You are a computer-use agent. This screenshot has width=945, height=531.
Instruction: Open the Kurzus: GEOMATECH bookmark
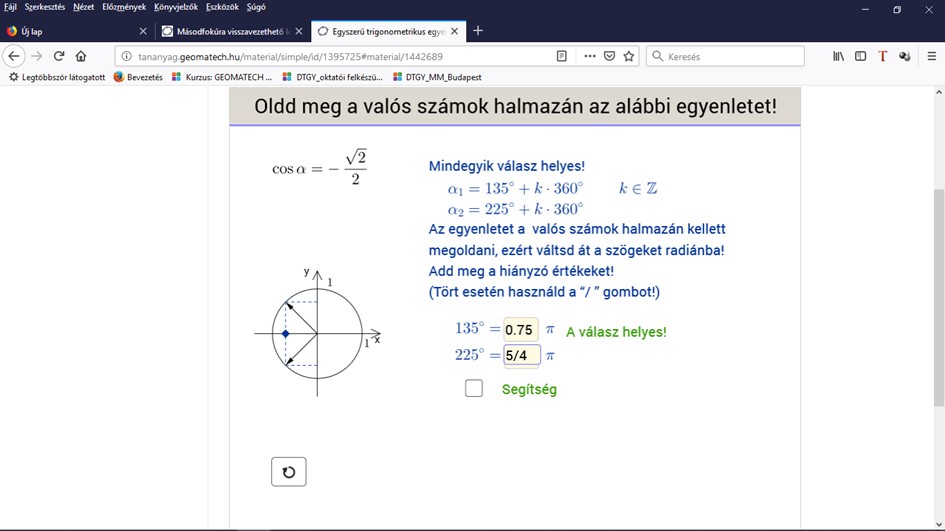[x=222, y=77]
